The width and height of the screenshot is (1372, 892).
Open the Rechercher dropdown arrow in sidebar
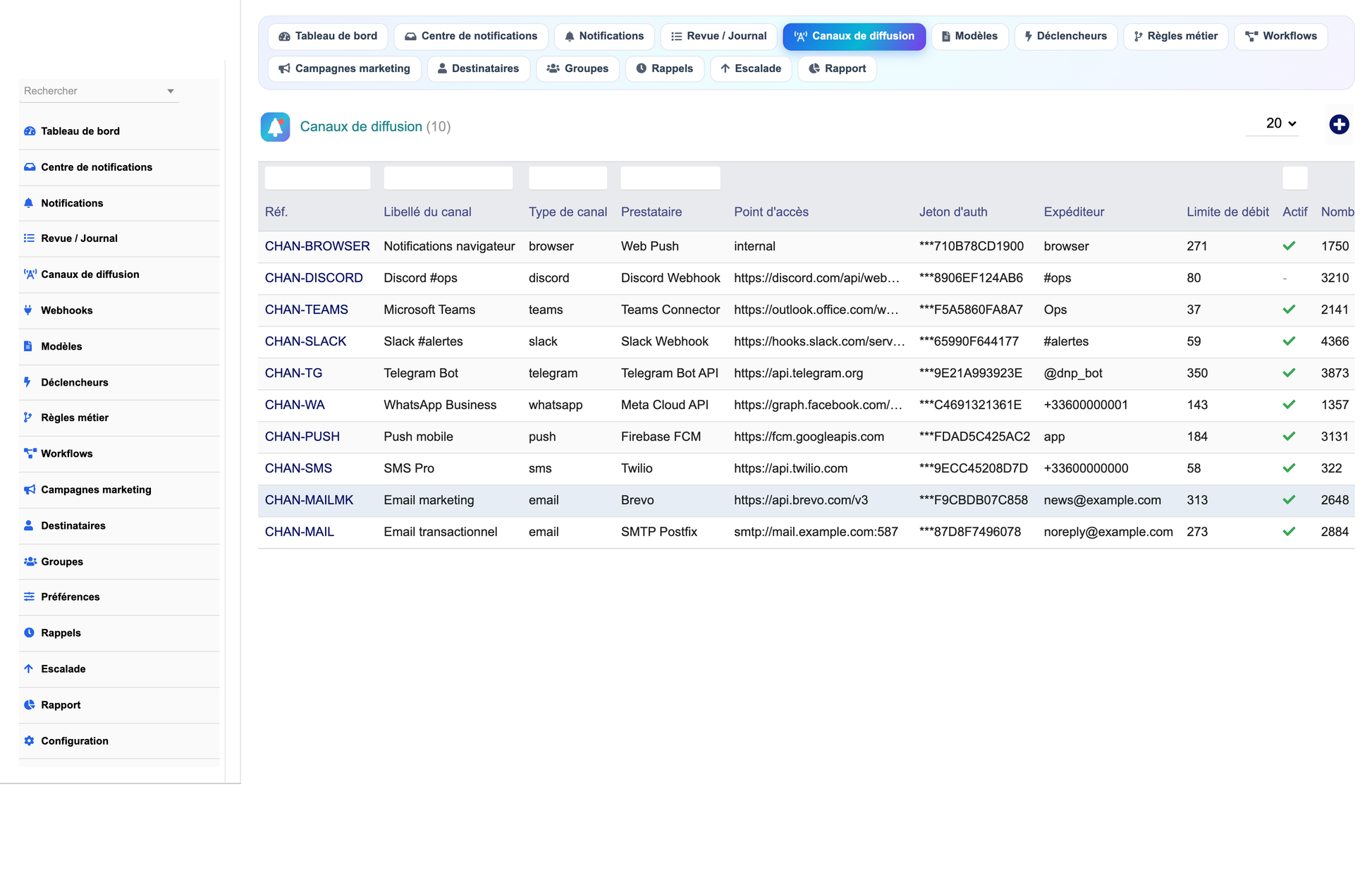click(x=170, y=92)
